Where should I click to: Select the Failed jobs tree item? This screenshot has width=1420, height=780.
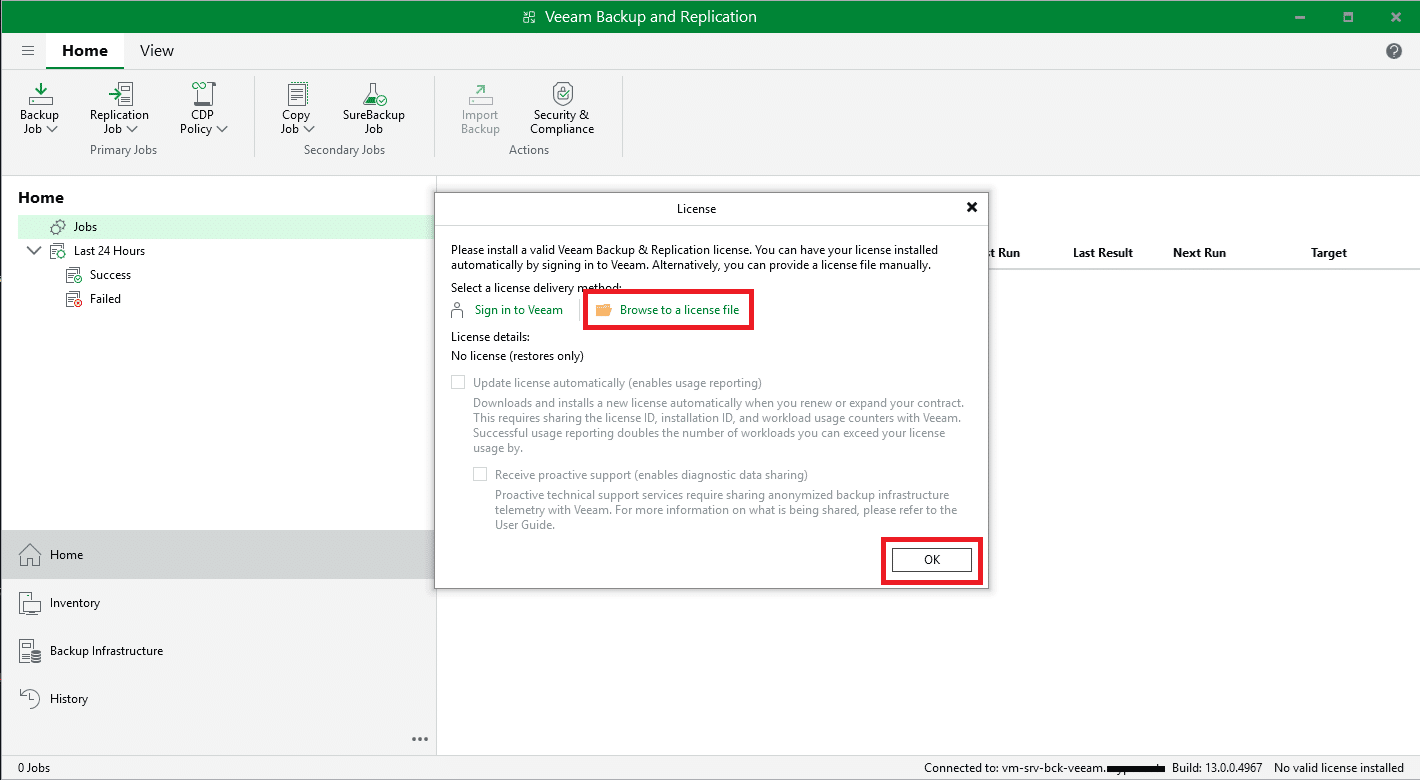(105, 299)
